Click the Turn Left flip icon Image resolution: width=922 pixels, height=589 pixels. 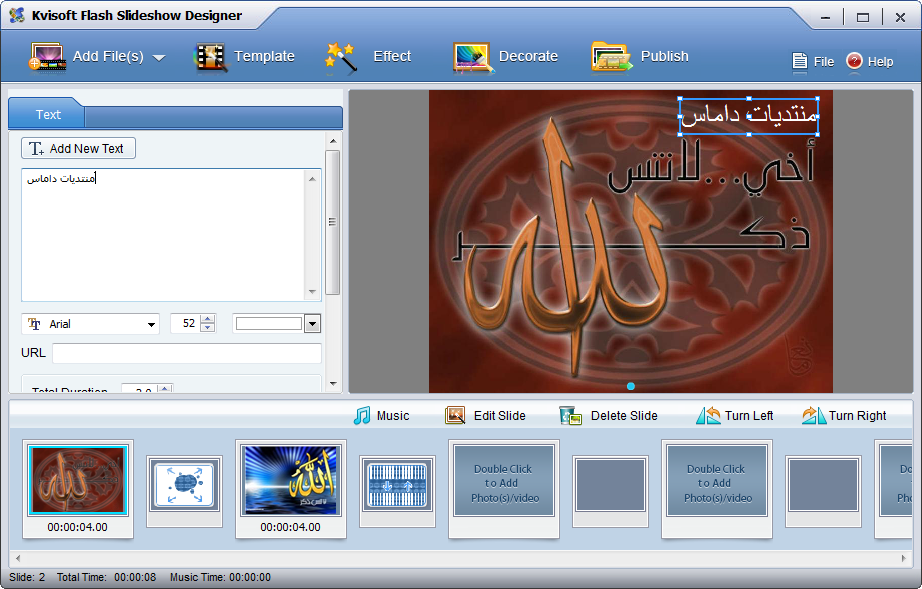pos(708,416)
